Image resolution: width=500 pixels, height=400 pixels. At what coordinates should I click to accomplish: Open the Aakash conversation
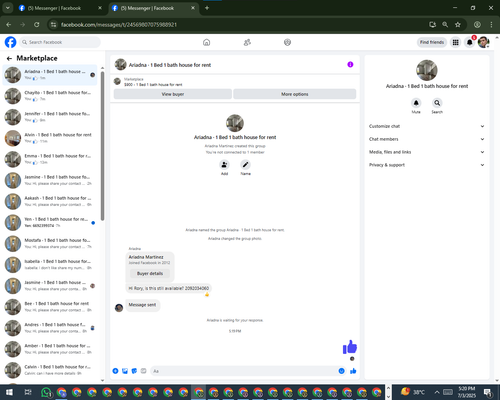(50, 201)
